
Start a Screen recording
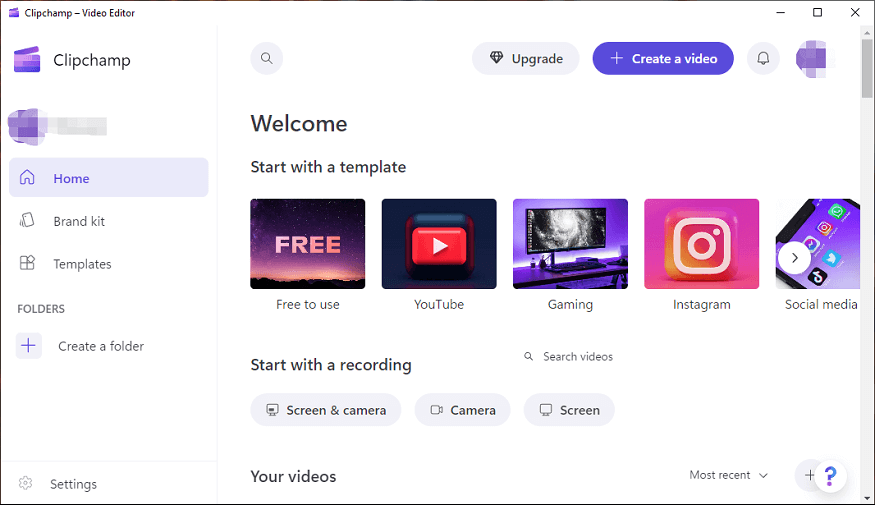point(569,410)
